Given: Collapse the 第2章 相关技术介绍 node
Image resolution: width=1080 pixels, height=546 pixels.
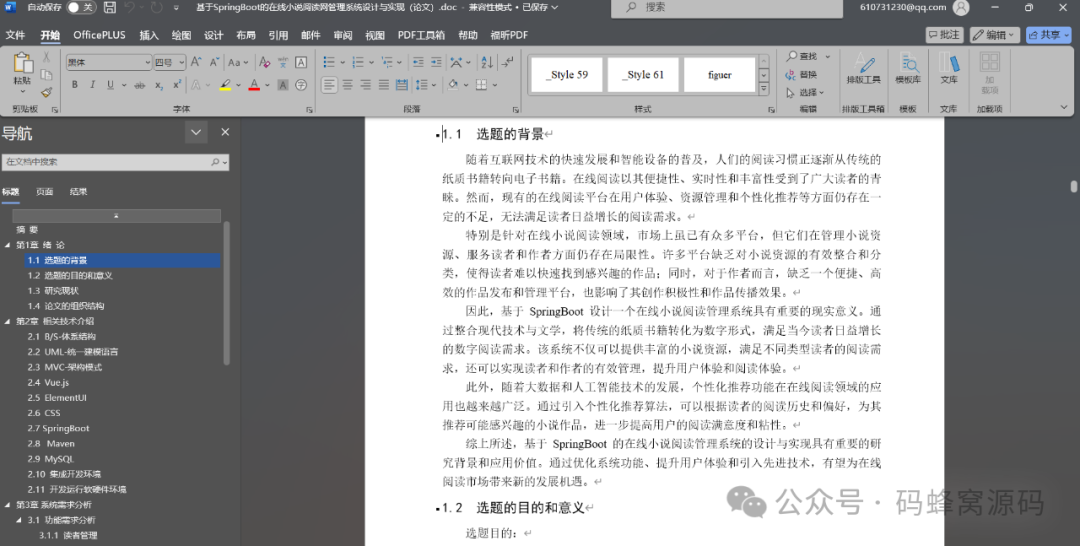Looking at the screenshot, I should tap(8, 321).
